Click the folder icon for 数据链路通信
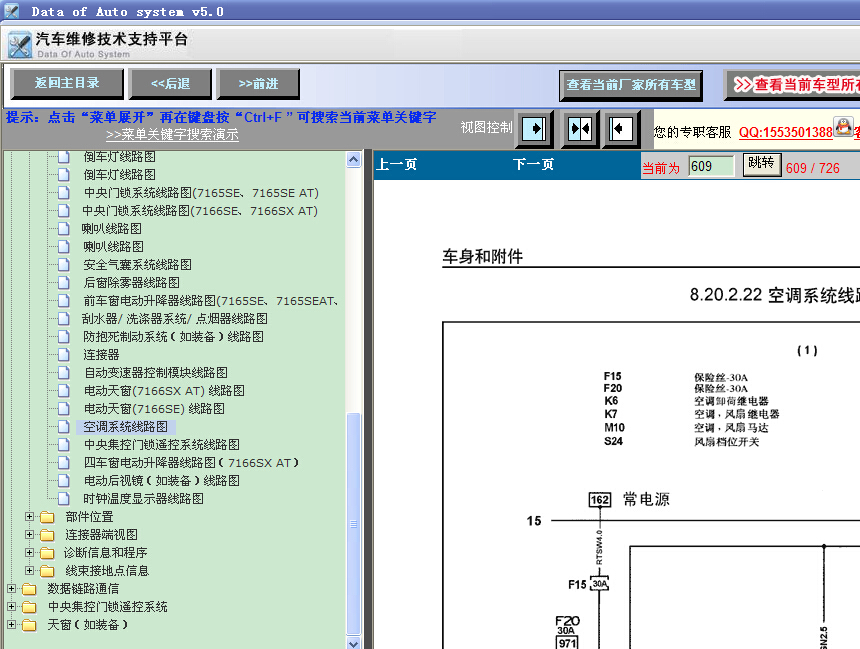 (29, 589)
